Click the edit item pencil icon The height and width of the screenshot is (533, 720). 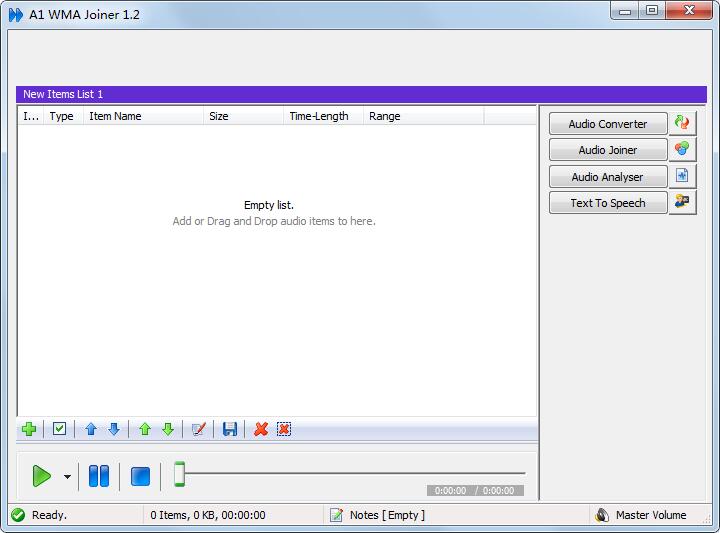pyautogui.click(x=198, y=429)
